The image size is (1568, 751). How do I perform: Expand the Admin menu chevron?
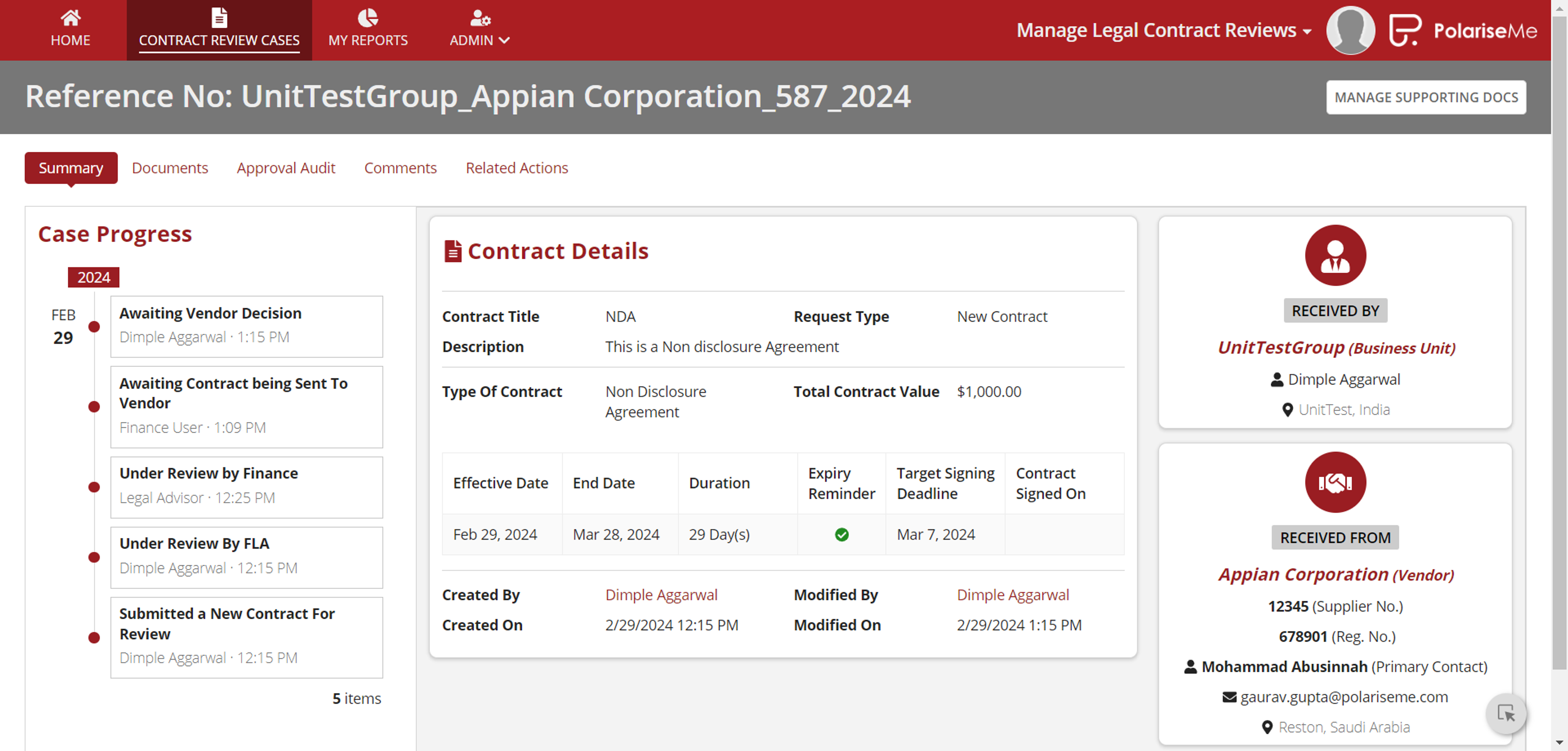coord(504,40)
